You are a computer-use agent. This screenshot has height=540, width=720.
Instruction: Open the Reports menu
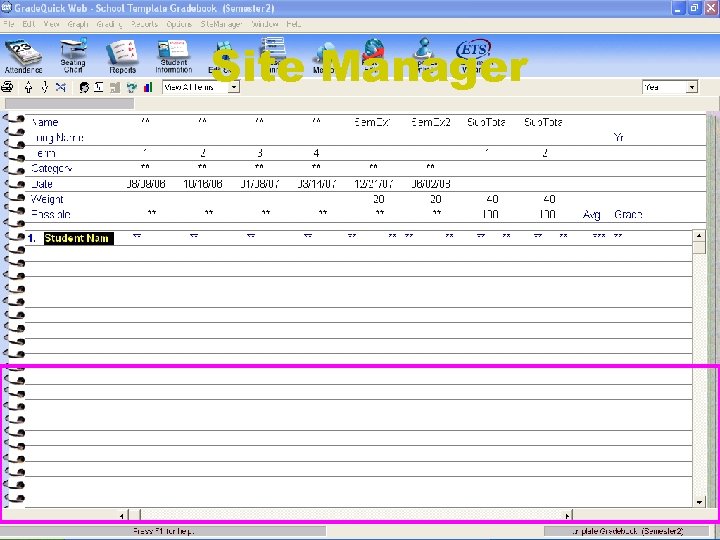[144, 24]
